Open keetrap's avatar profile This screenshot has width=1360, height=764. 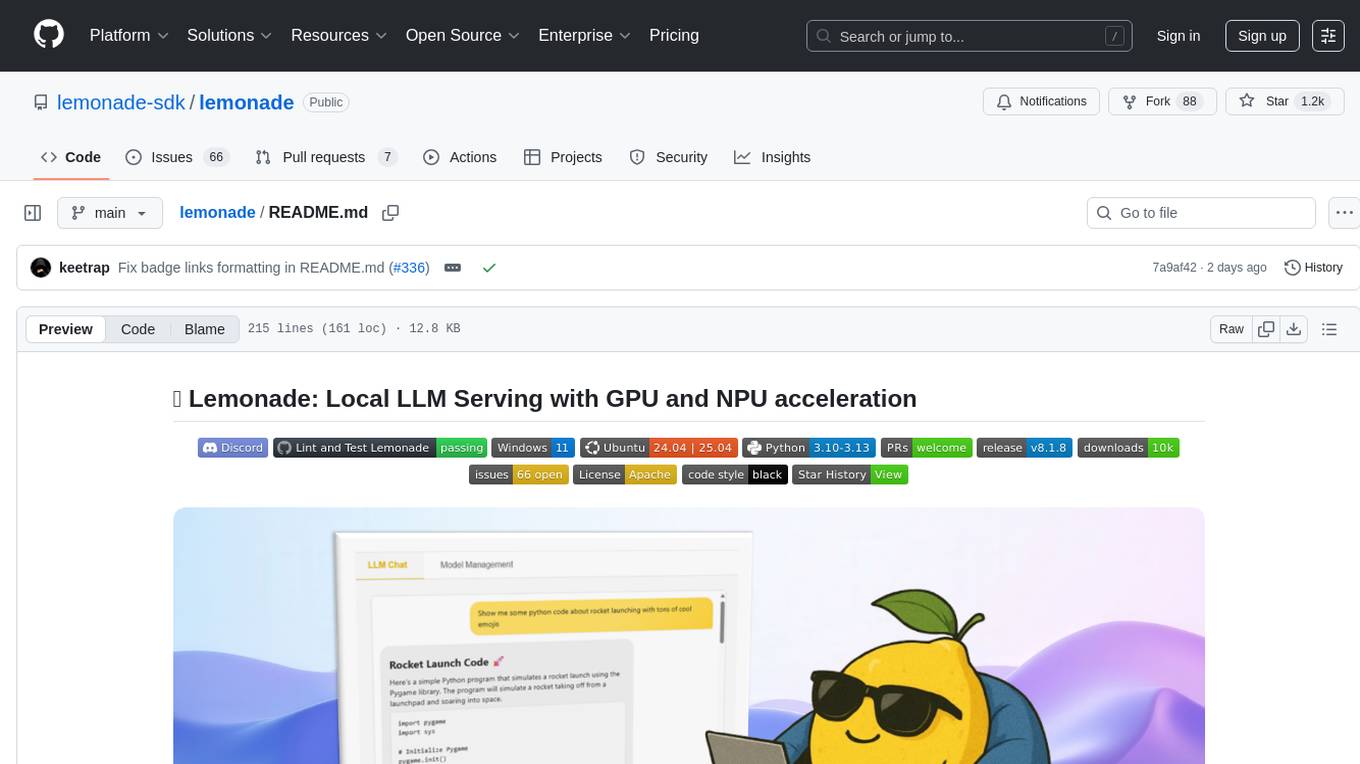pos(41,268)
